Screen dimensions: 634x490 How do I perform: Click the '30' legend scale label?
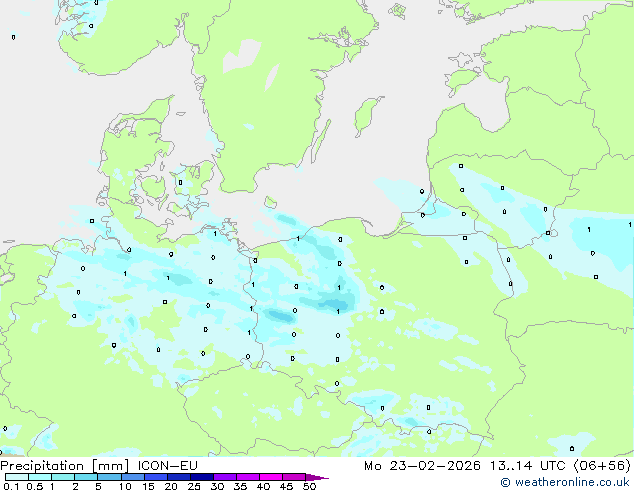(x=217, y=486)
